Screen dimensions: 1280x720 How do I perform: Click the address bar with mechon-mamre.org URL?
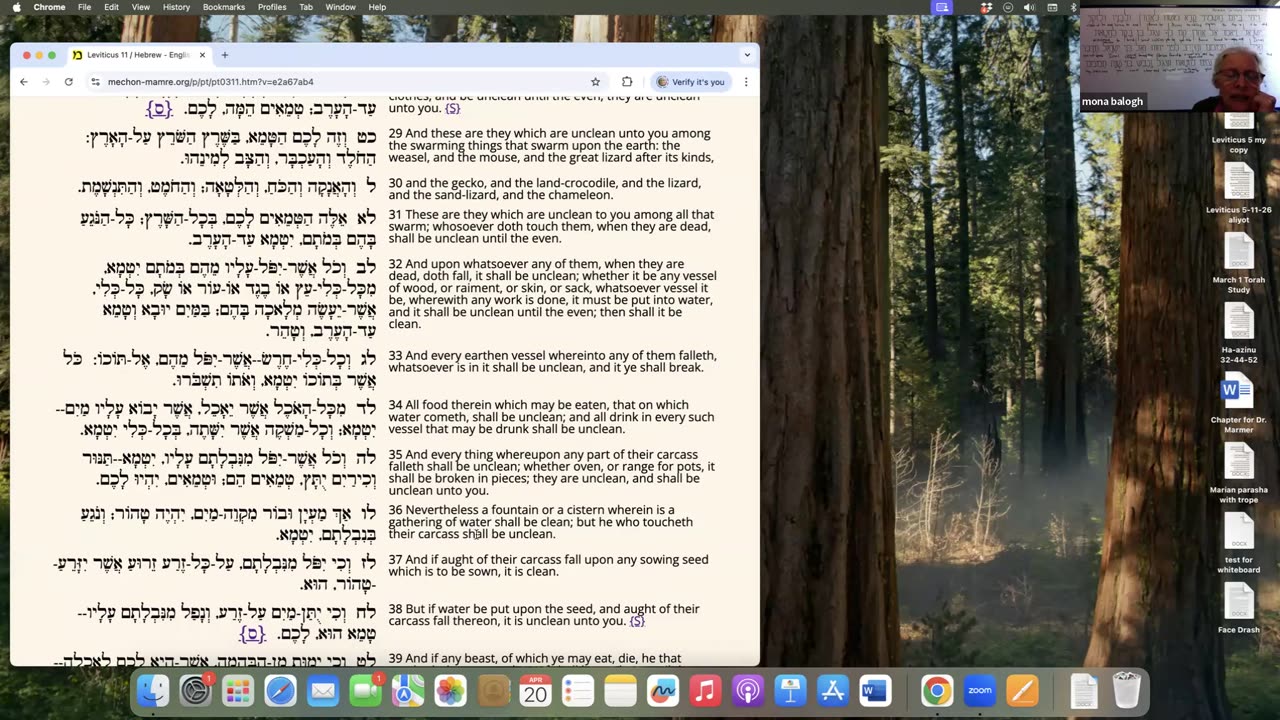[x=345, y=82]
